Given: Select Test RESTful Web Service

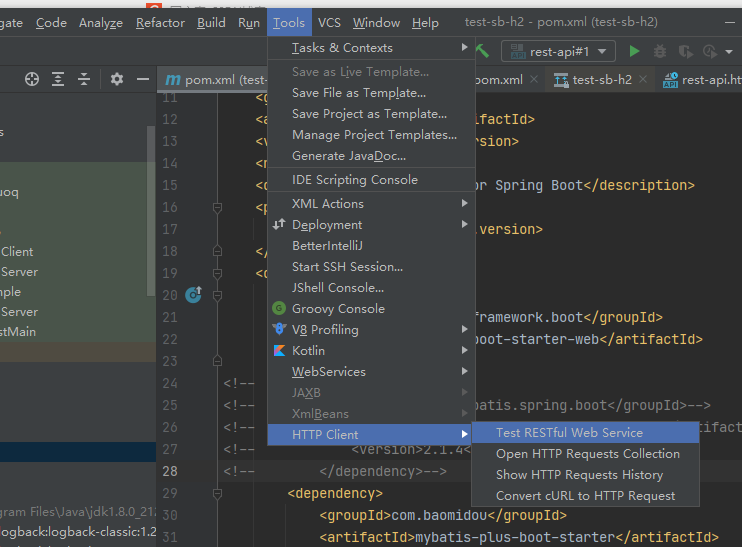Looking at the screenshot, I should pos(585,432).
